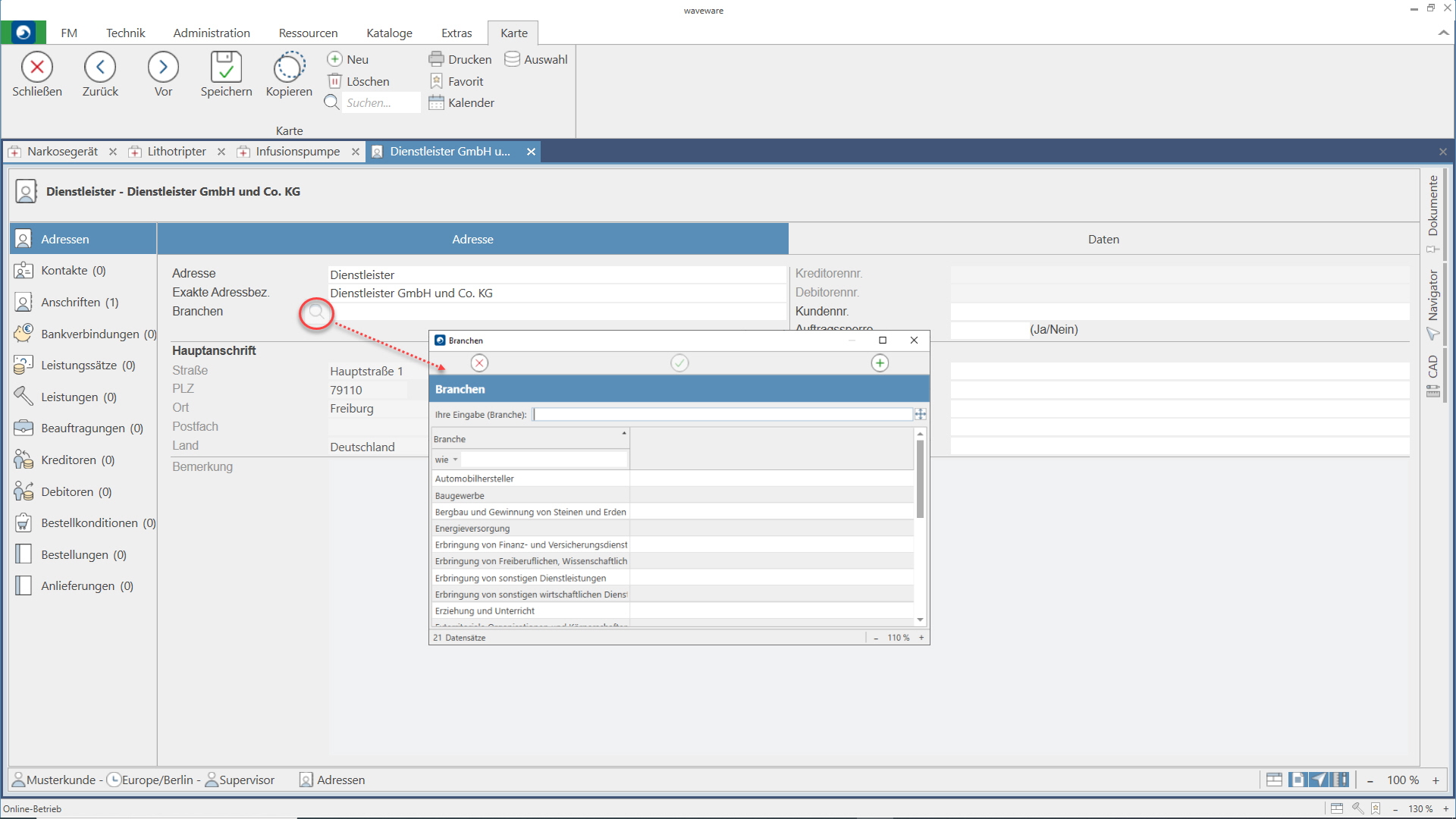This screenshot has width=1456, height=819.
Task: Open the Kalender calendar icon
Action: click(x=436, y=103)
